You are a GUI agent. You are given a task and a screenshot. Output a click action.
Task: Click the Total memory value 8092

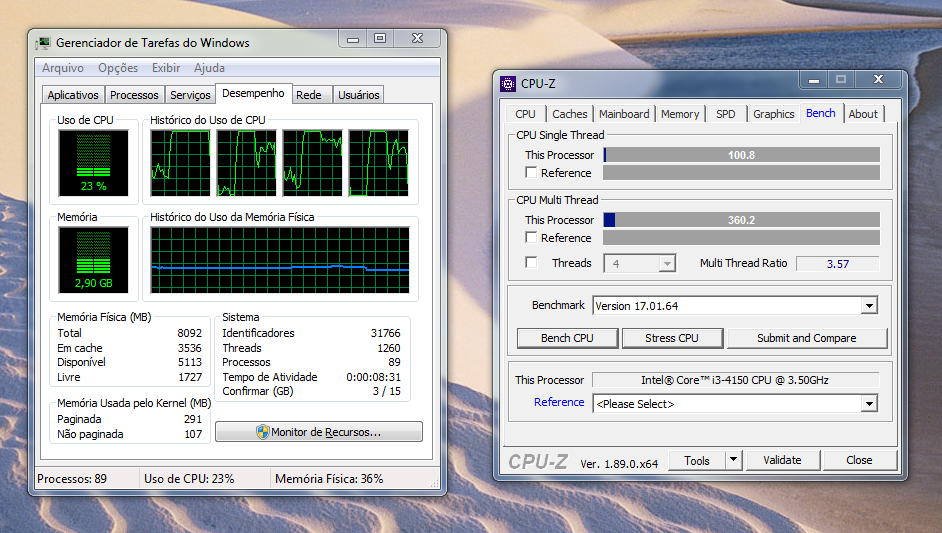[x=189, y=333]
